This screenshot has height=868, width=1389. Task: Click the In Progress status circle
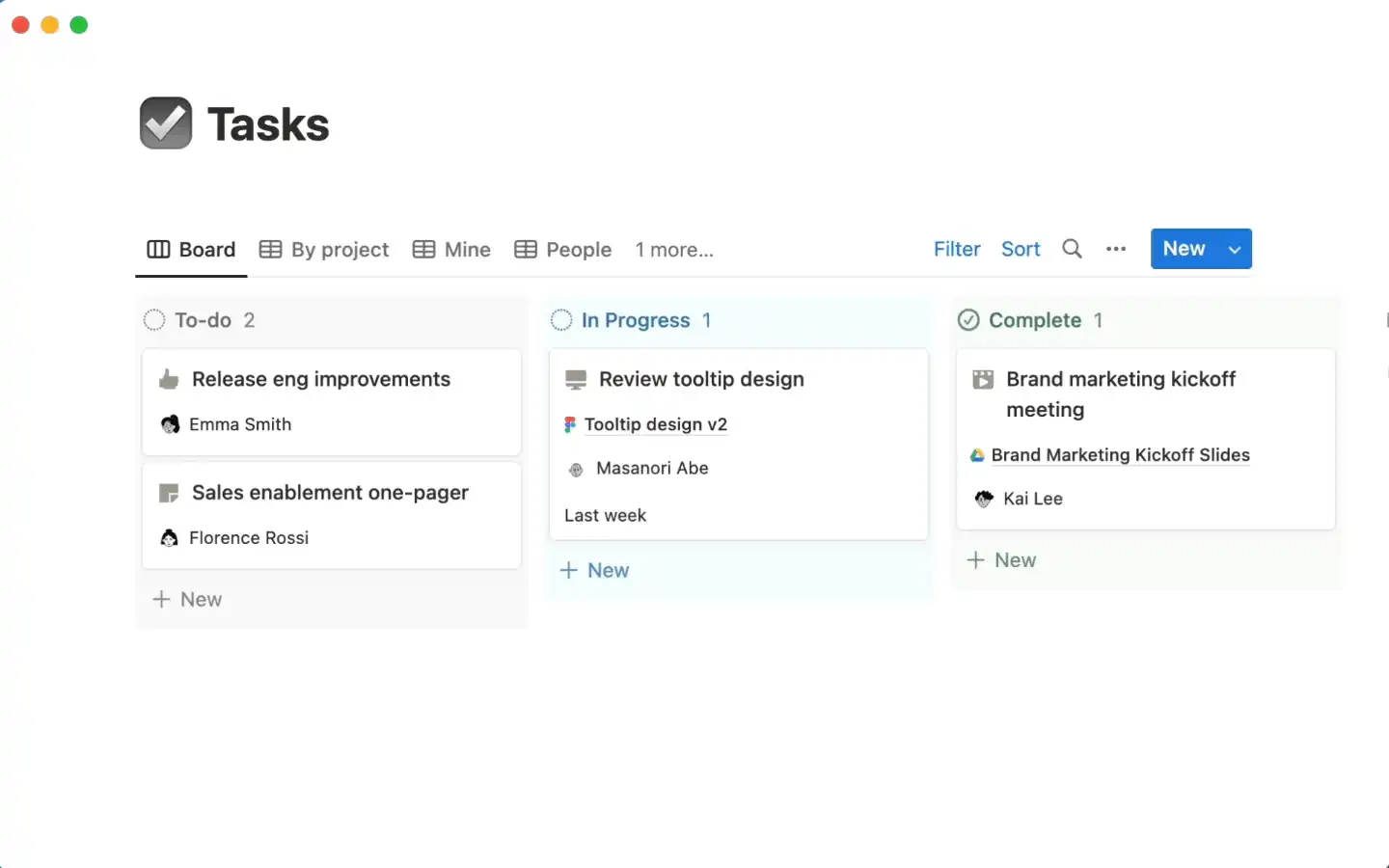point(561,320)
